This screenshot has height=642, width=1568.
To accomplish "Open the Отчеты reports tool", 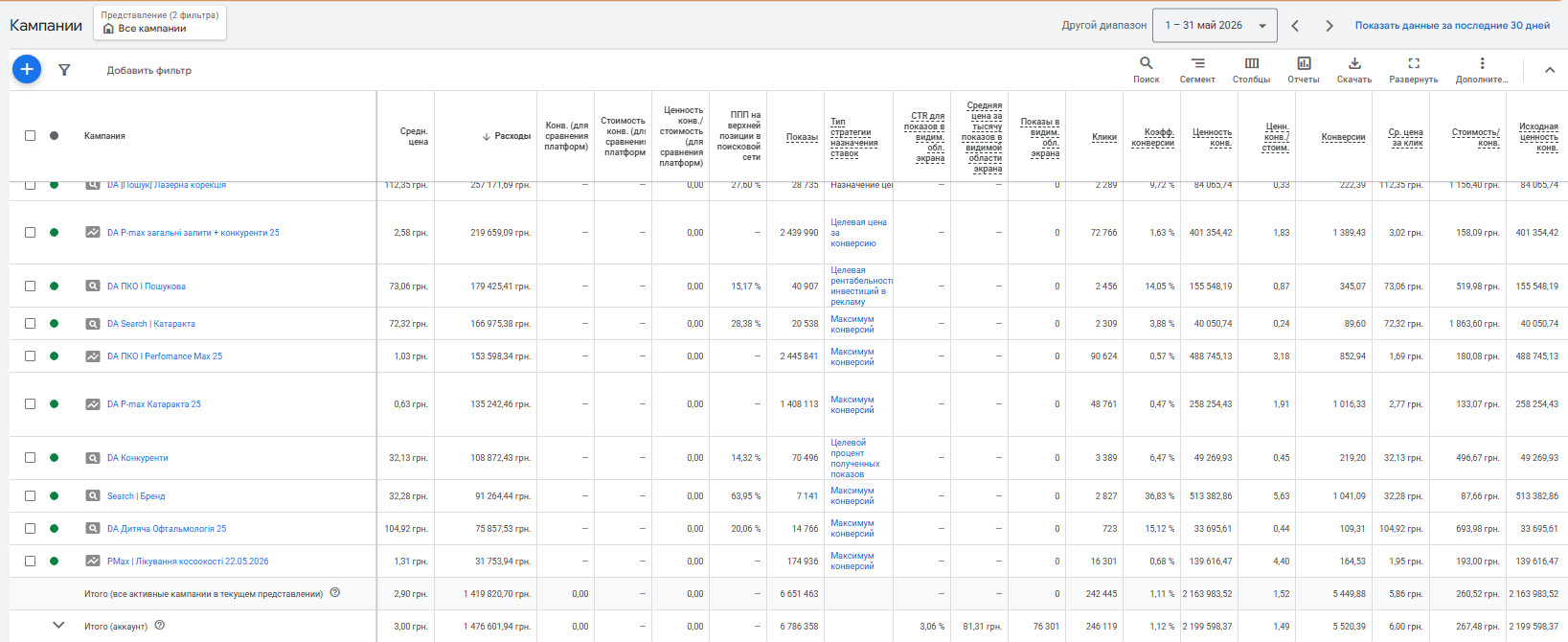I will pos(1304,70).
